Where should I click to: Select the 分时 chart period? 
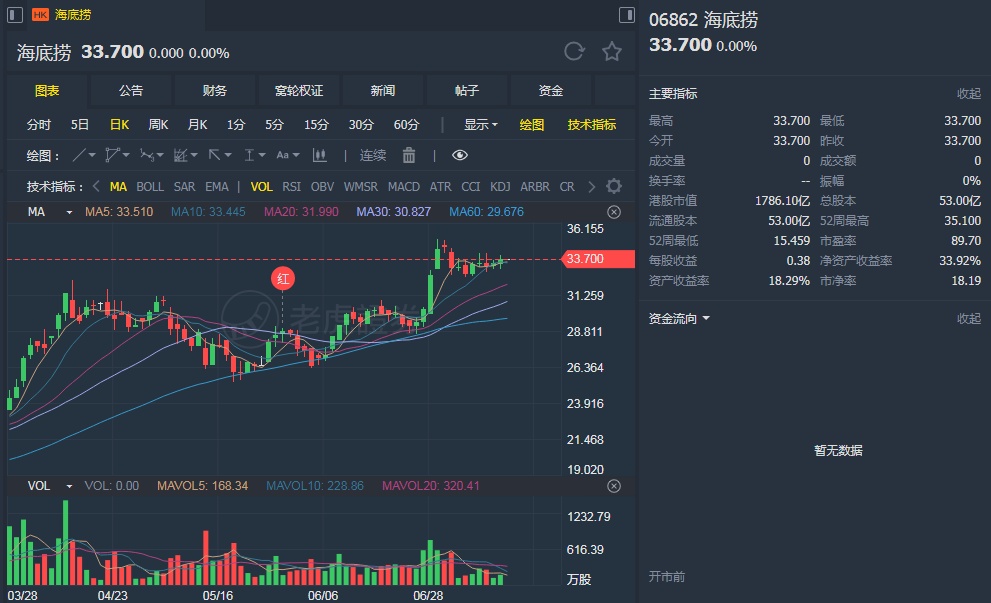click(39, 125)
